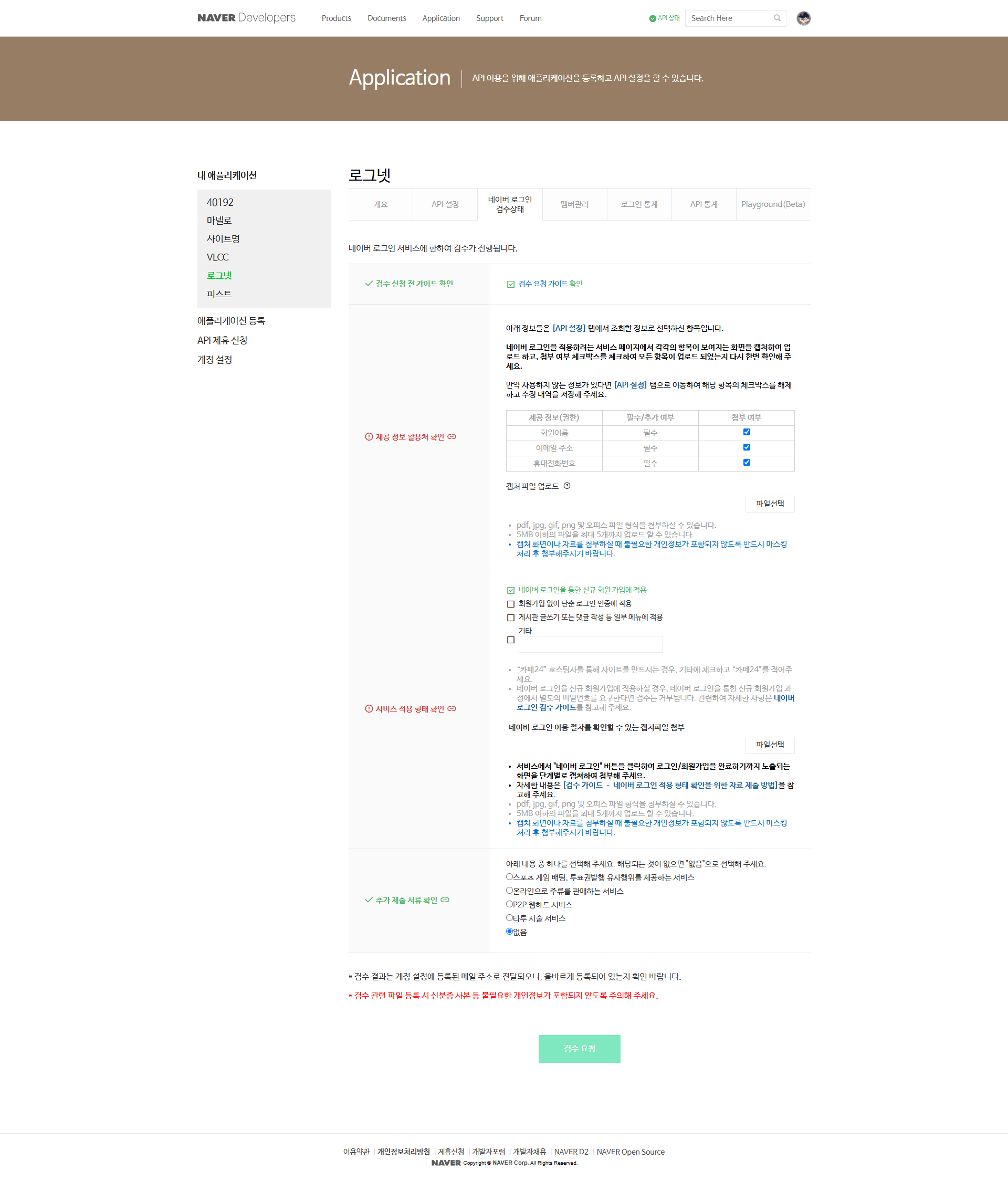Screen dimensions: 1008x1182
Task: Switch to the API 통계 tab
Action: pos(704,204)
